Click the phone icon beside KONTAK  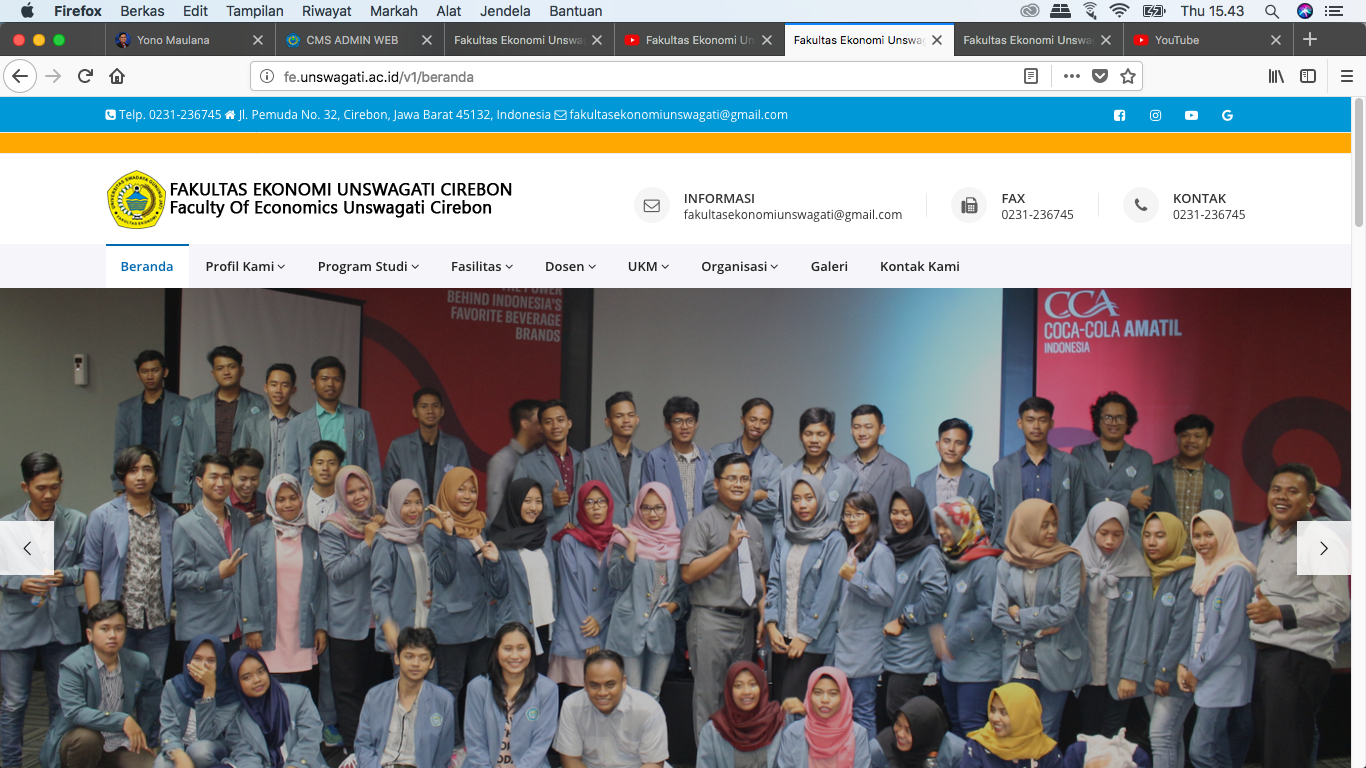point(1141,205)
